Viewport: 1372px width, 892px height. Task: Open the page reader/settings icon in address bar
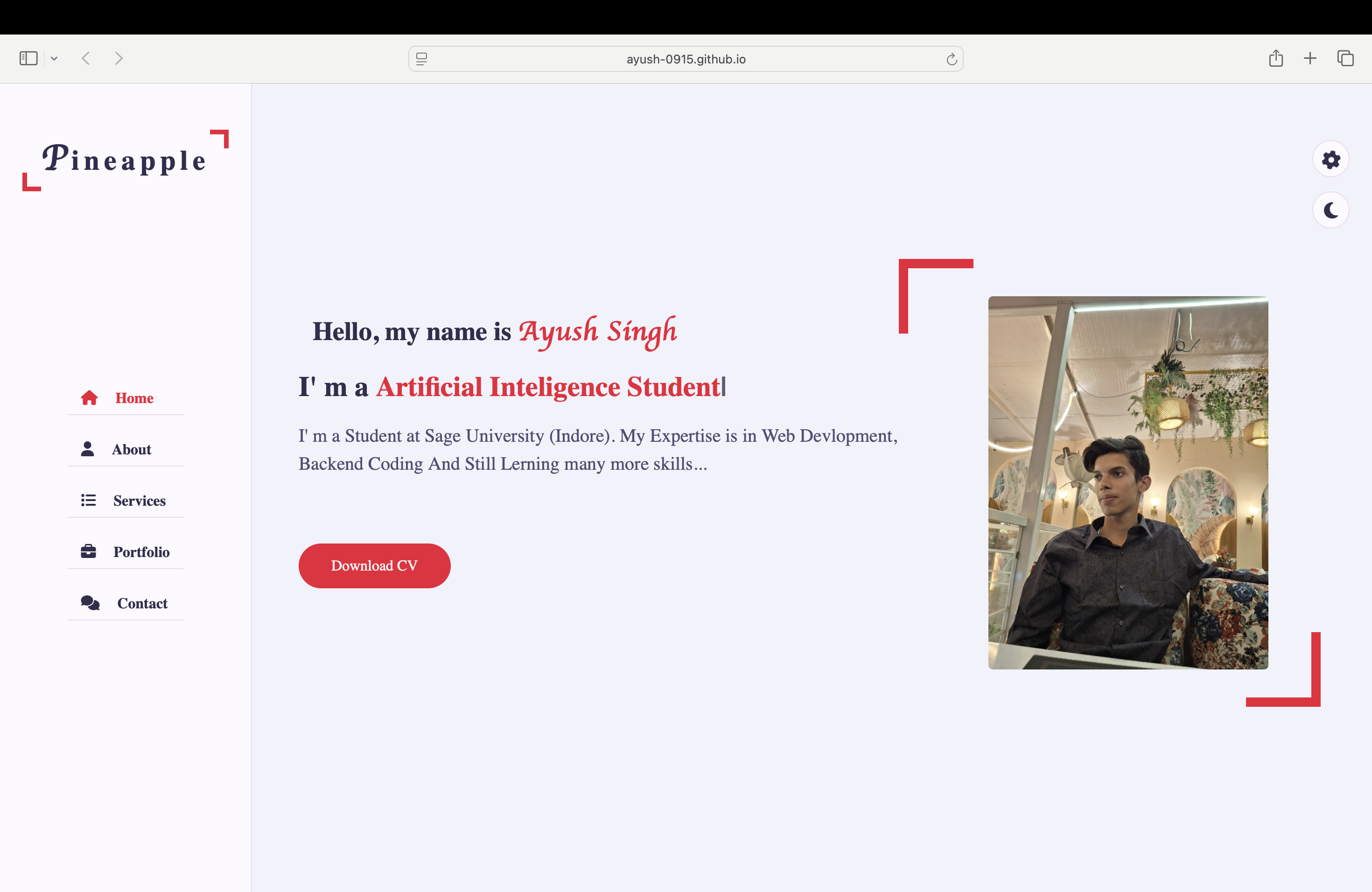coord(421,59)
